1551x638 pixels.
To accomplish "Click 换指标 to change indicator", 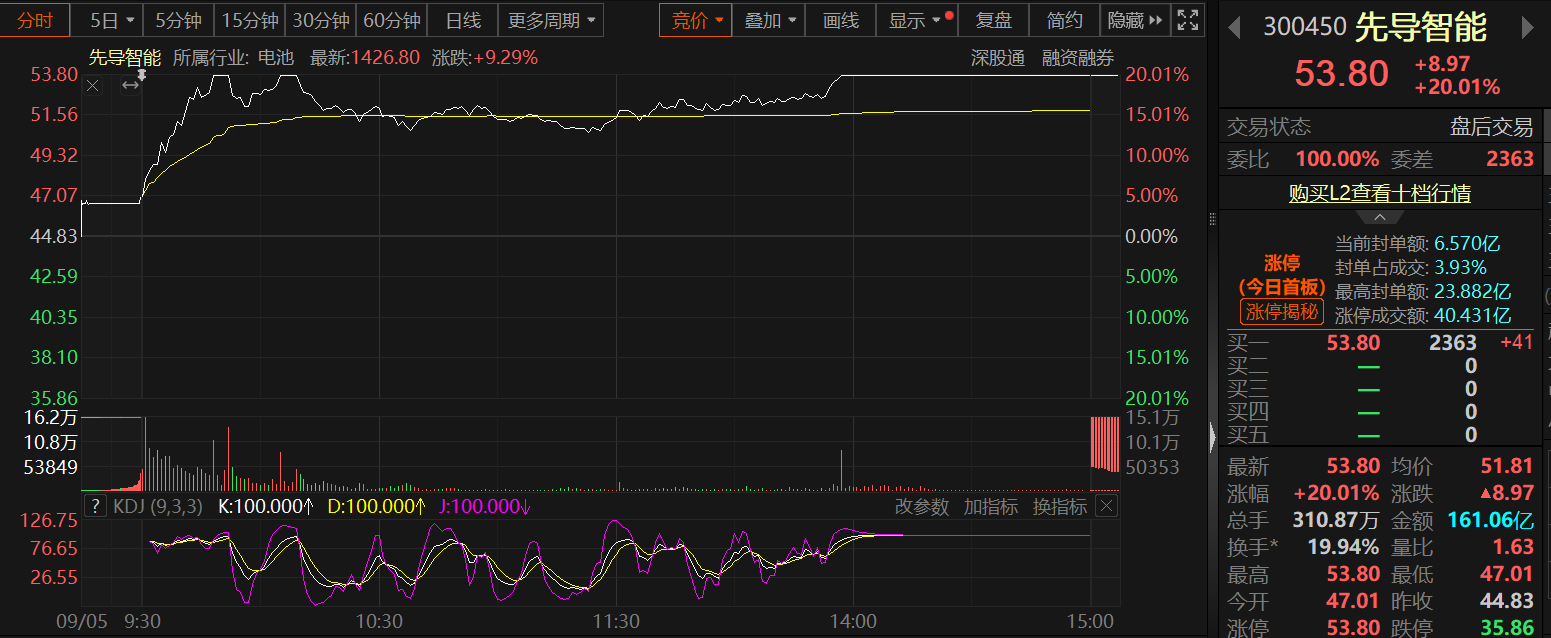I will 1059,507.
